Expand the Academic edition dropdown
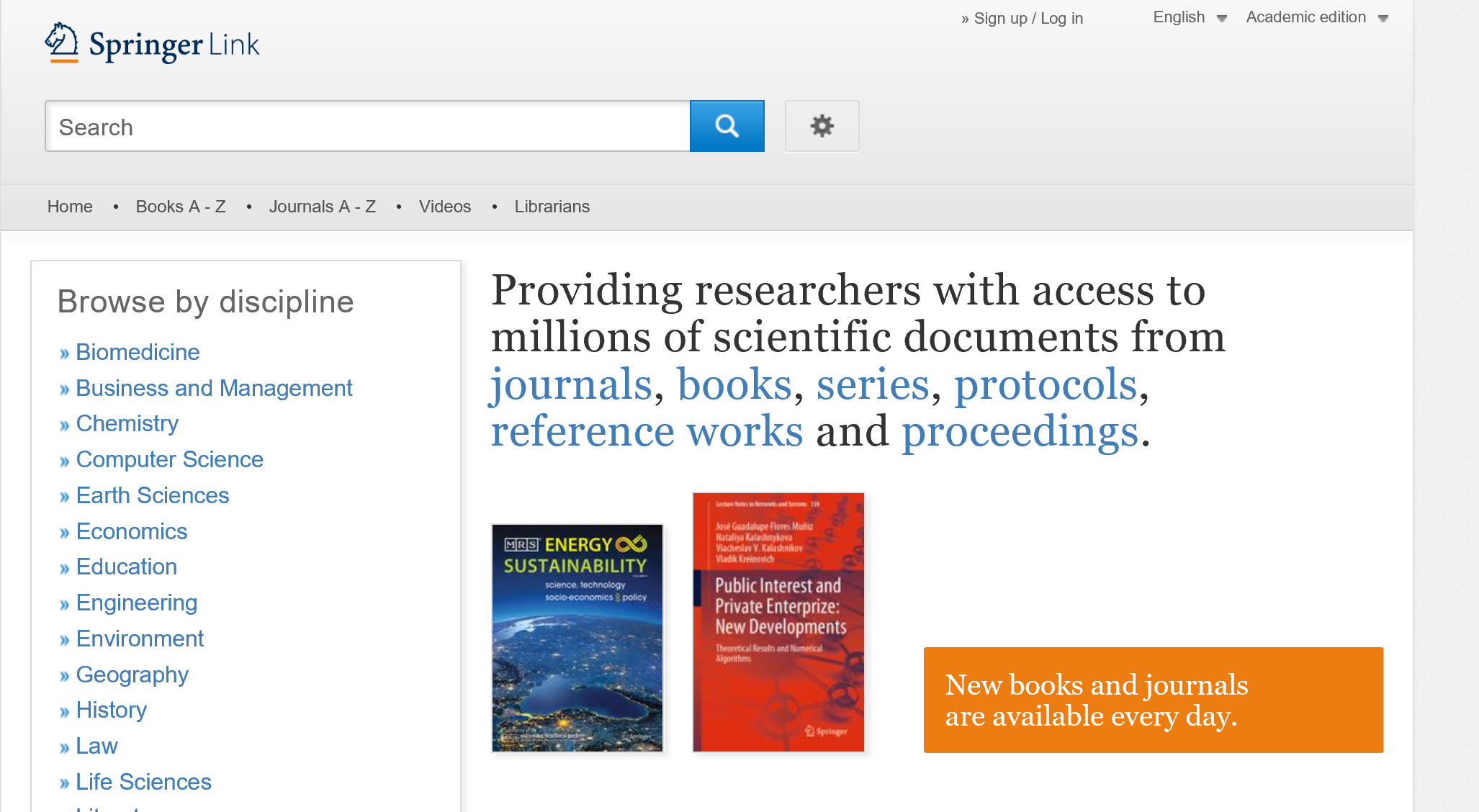The height and width of the screenshot is (812, 1479). pos(1317,17)
